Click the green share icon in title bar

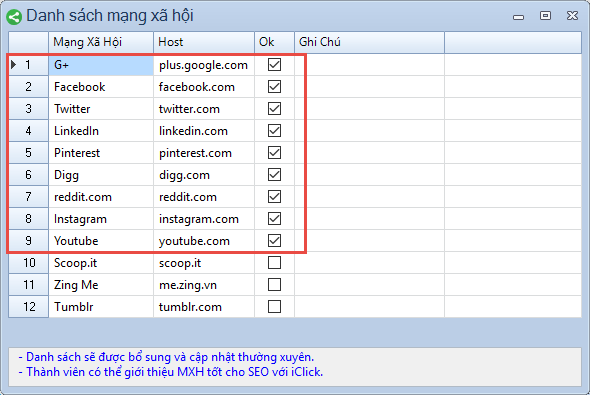(14, 17)
